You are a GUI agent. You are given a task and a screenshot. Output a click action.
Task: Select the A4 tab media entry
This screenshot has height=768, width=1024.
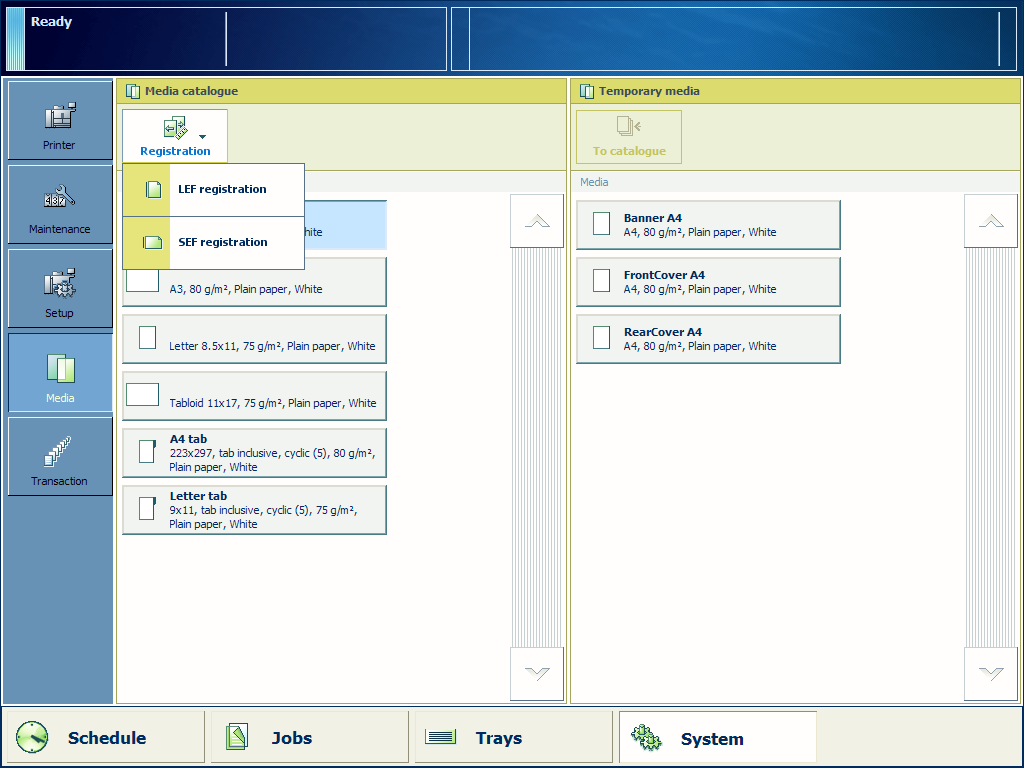[254, 453]
